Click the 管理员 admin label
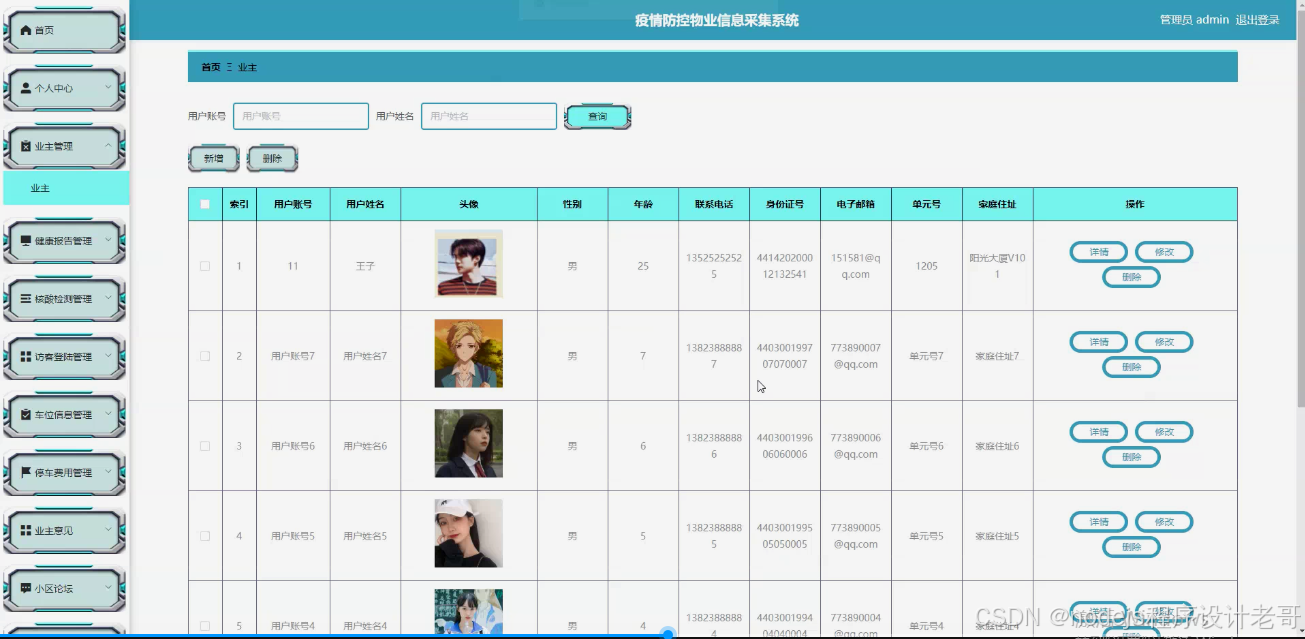Image resolution: width=1305 pixels, height=639 pixels. coord(1194,20)
